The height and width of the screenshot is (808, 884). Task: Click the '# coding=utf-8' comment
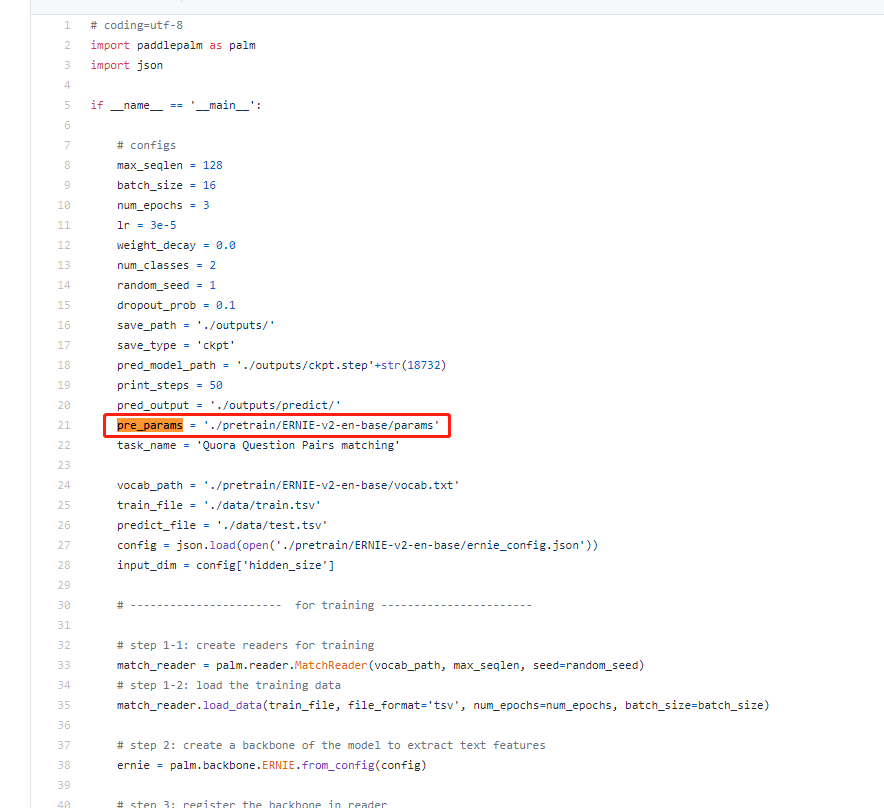tap(136, 25)
